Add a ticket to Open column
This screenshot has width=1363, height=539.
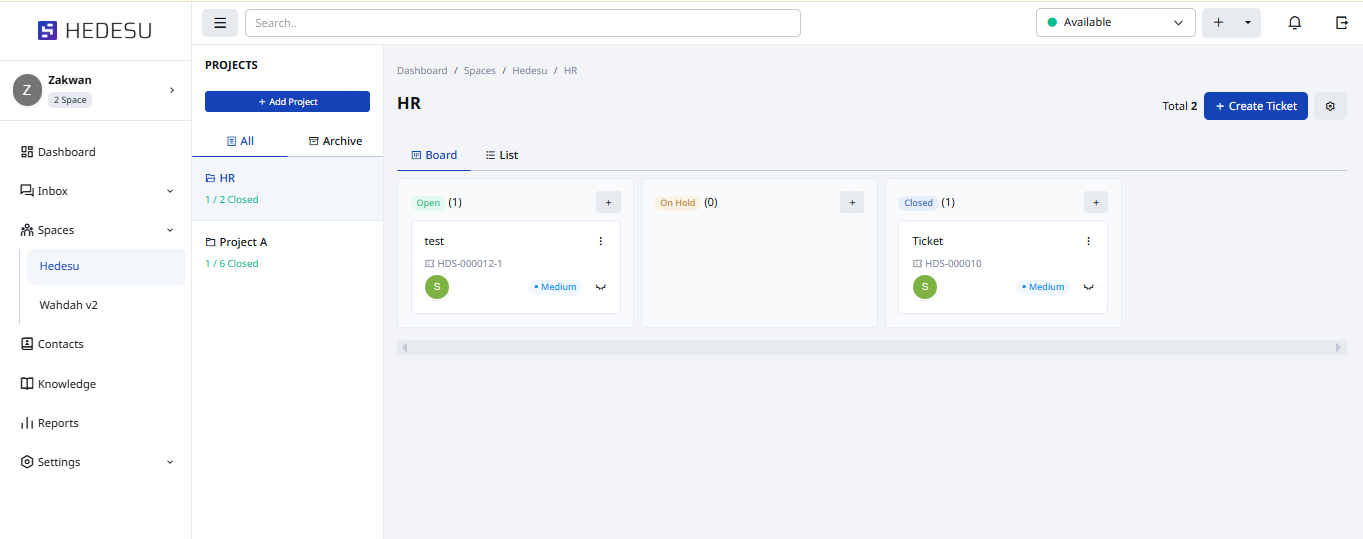[608, 202]
